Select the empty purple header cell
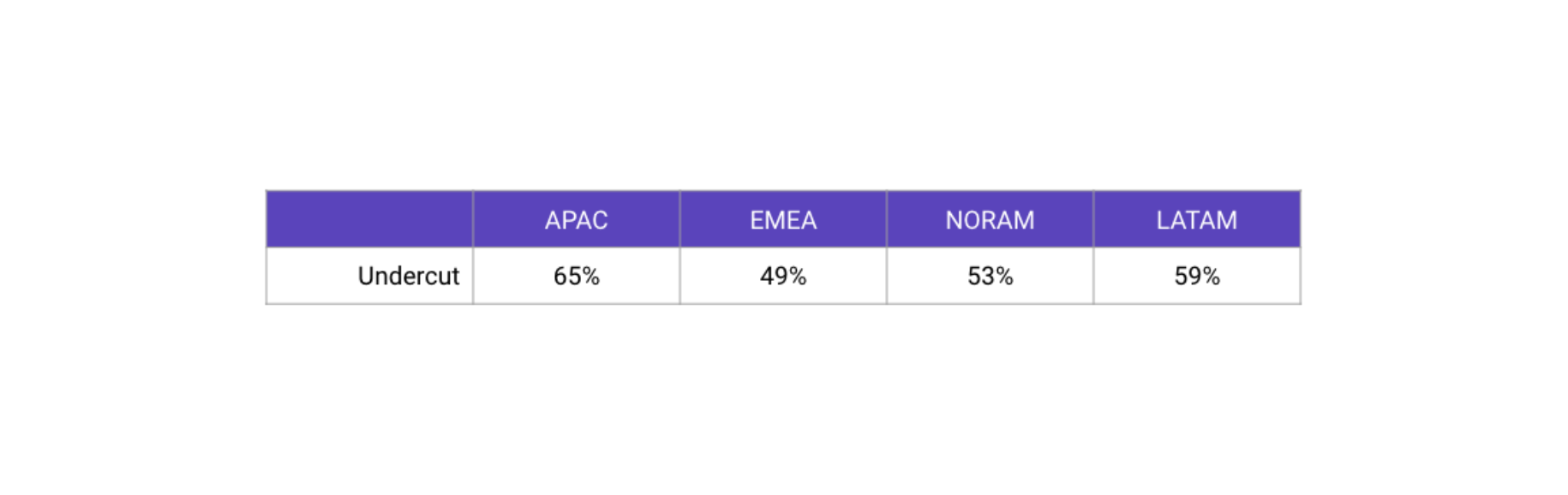Image resolution: width=1568 pixels, height=495 pixels. pos(369,220)
